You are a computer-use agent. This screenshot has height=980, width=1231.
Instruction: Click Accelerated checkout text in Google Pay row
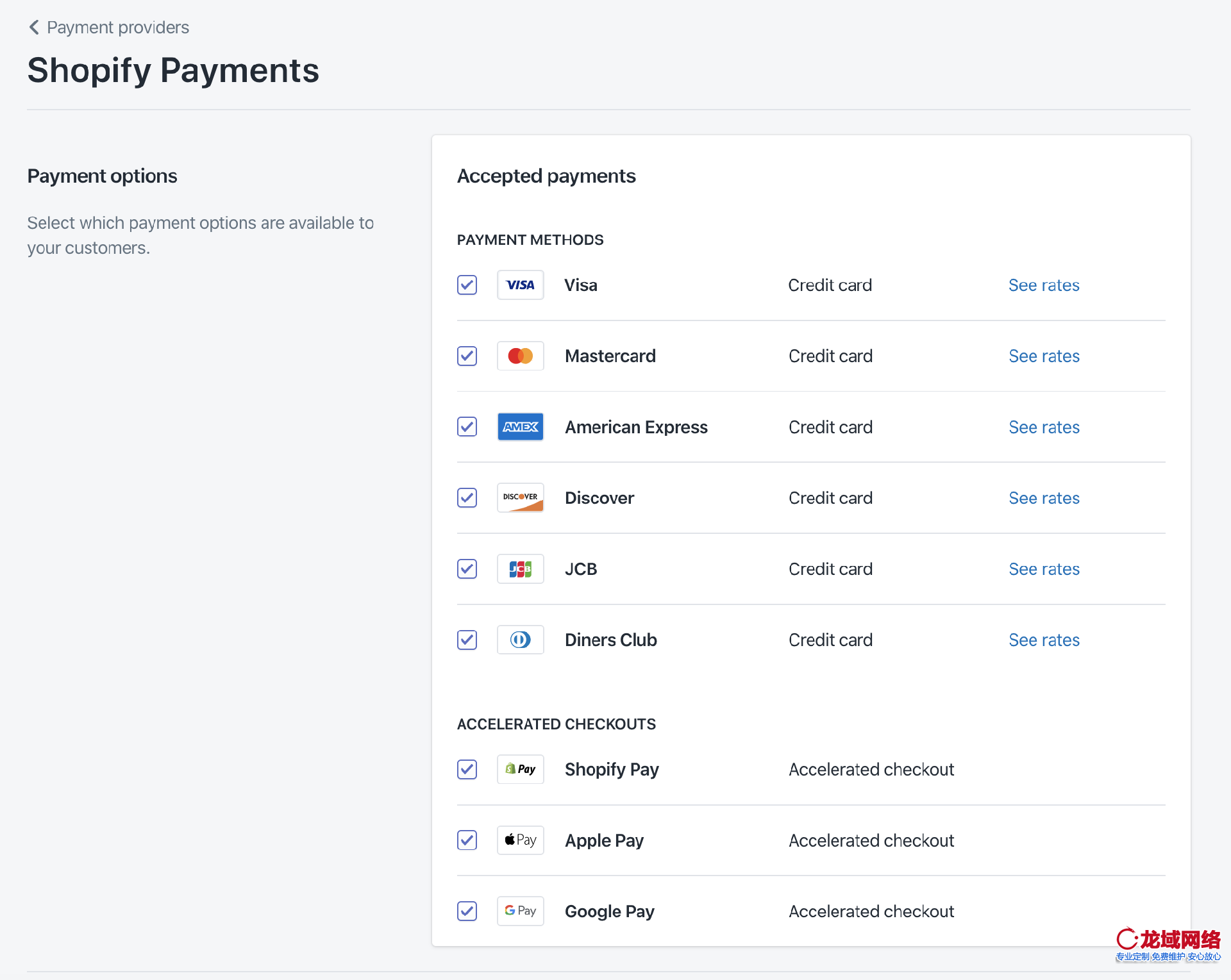click(x=871, y=911)
